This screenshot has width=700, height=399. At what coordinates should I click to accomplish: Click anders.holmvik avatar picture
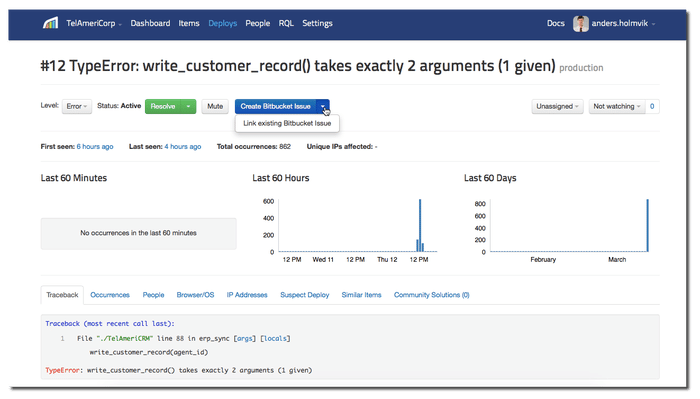(580, 23)
